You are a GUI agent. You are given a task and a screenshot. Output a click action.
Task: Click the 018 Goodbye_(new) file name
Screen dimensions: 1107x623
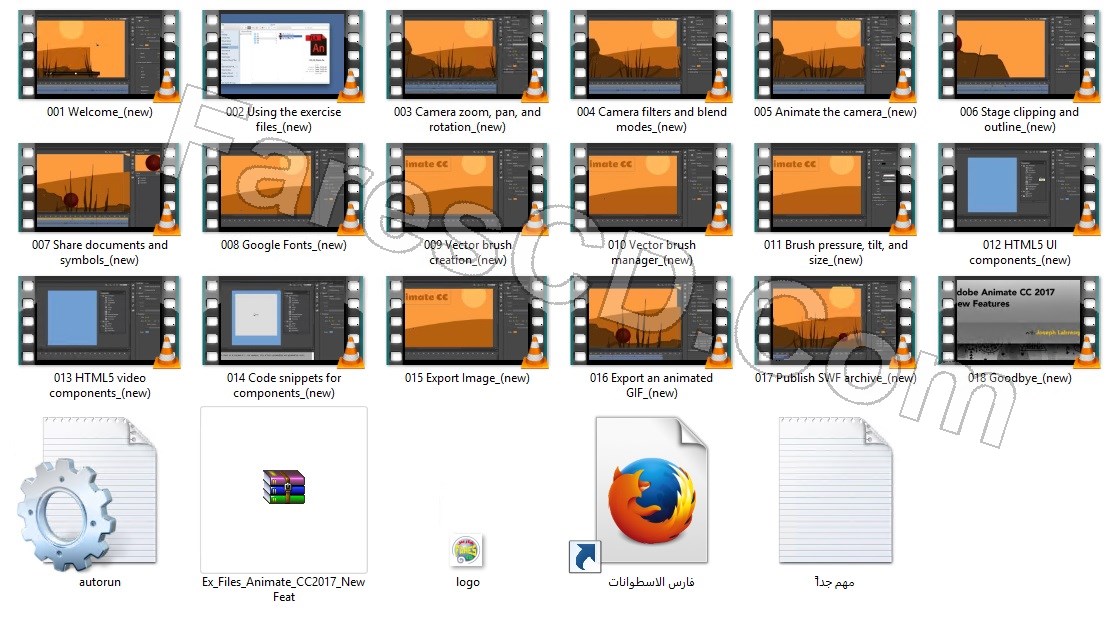tap(1019, 378)
